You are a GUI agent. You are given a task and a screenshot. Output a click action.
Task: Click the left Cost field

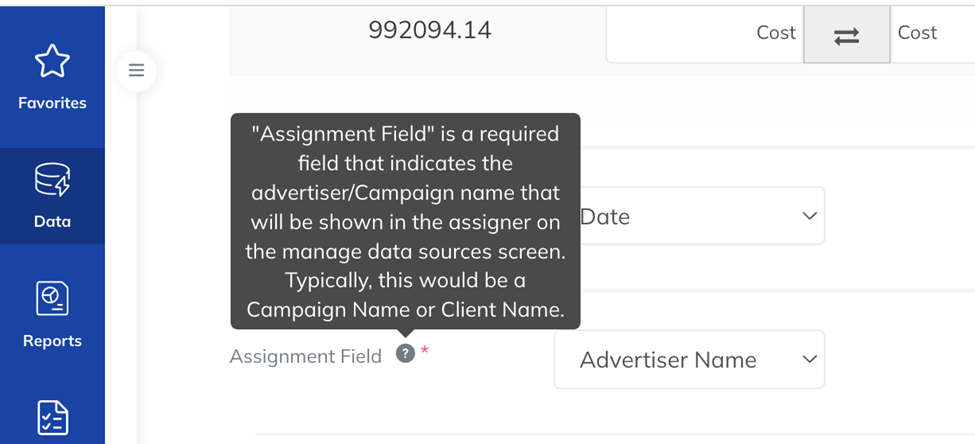(x=705, y=32)
